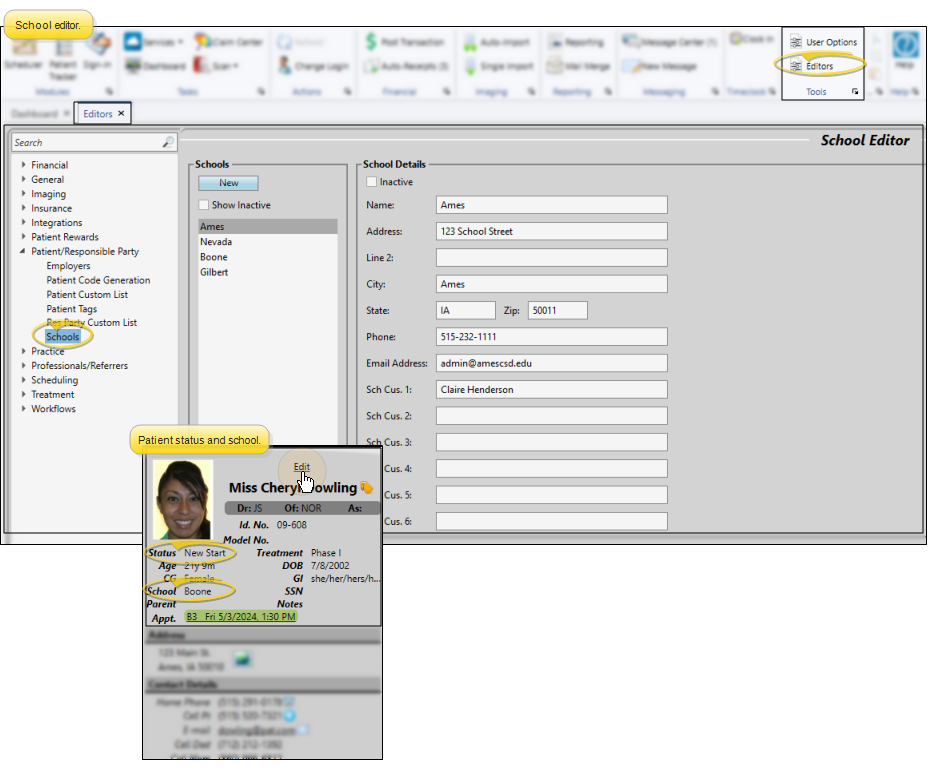Click the Email Address input field
Viewport: 928px width, 771px height.
551,363
